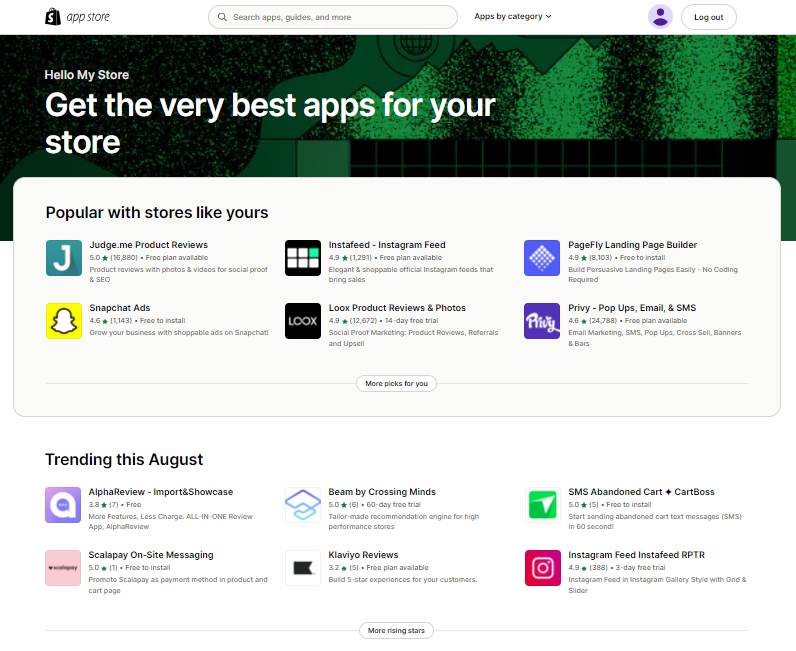The width and height of the screenshot is (796, 651).
Task: Open SMS Abandoned Cart CartBoss link
Action: (641, 492)
